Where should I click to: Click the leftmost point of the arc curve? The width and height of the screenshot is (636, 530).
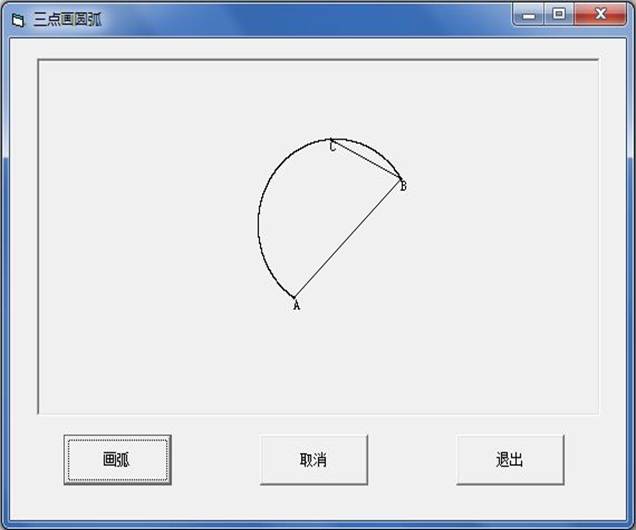[259, 222]
